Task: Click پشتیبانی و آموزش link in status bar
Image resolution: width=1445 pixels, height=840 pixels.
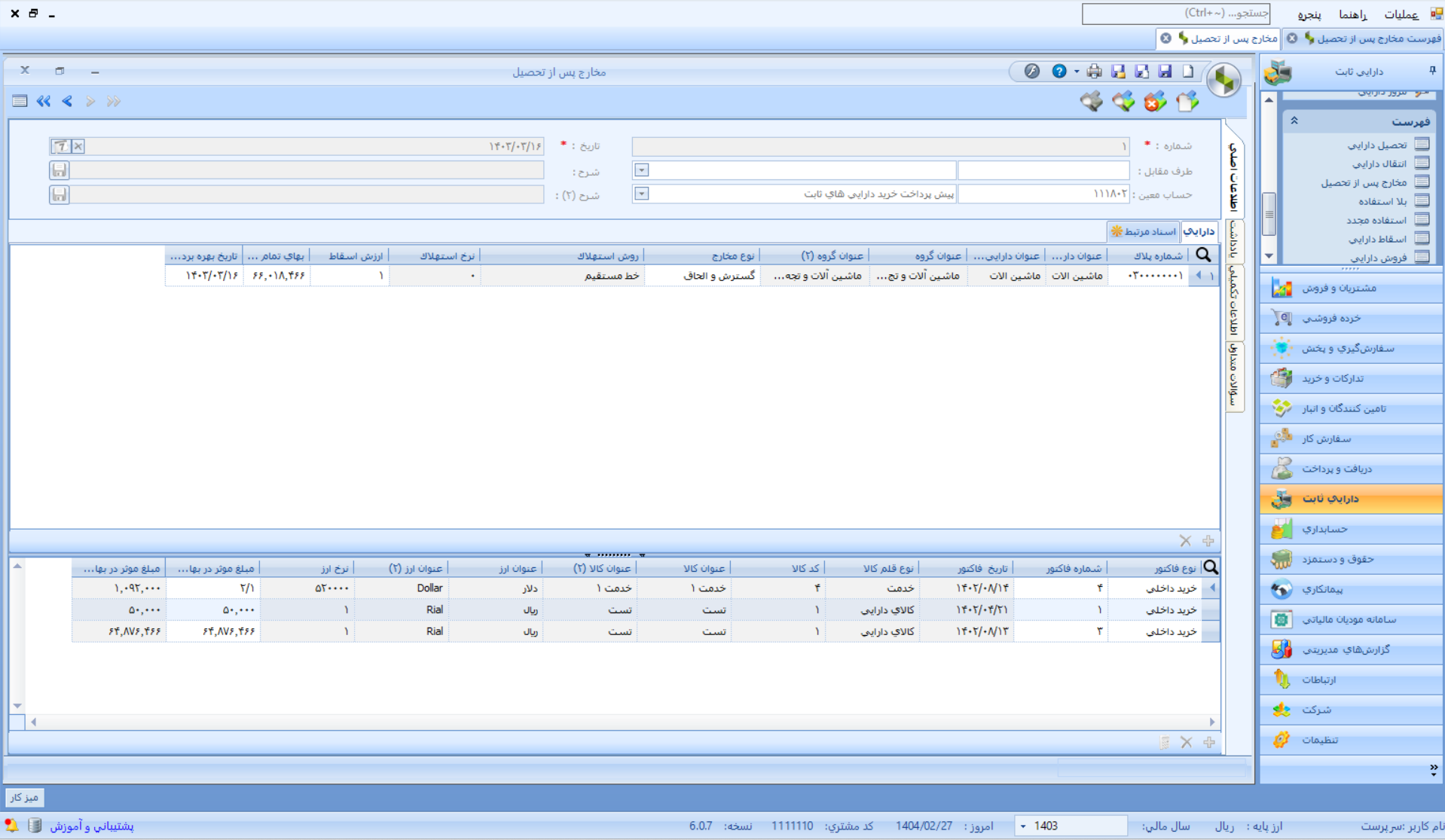Action: [92, 826]
